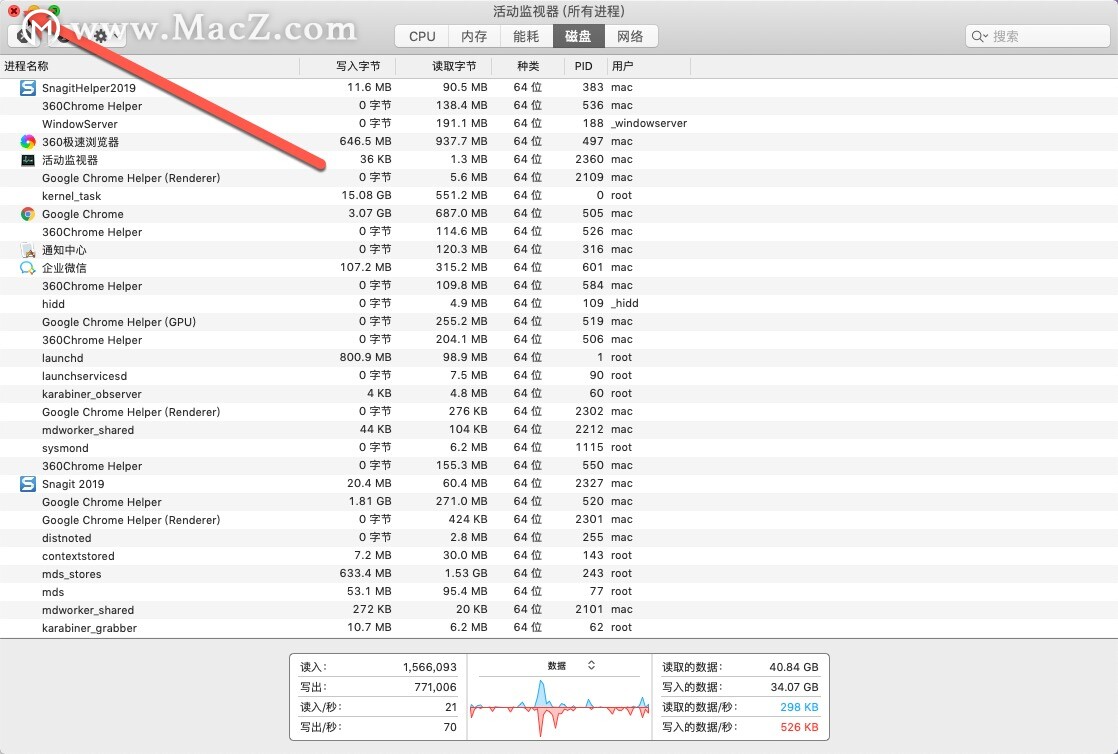Click the 读入 count 1,566,093
This screenshot has height=754, width=1118.
pos(430,667)
